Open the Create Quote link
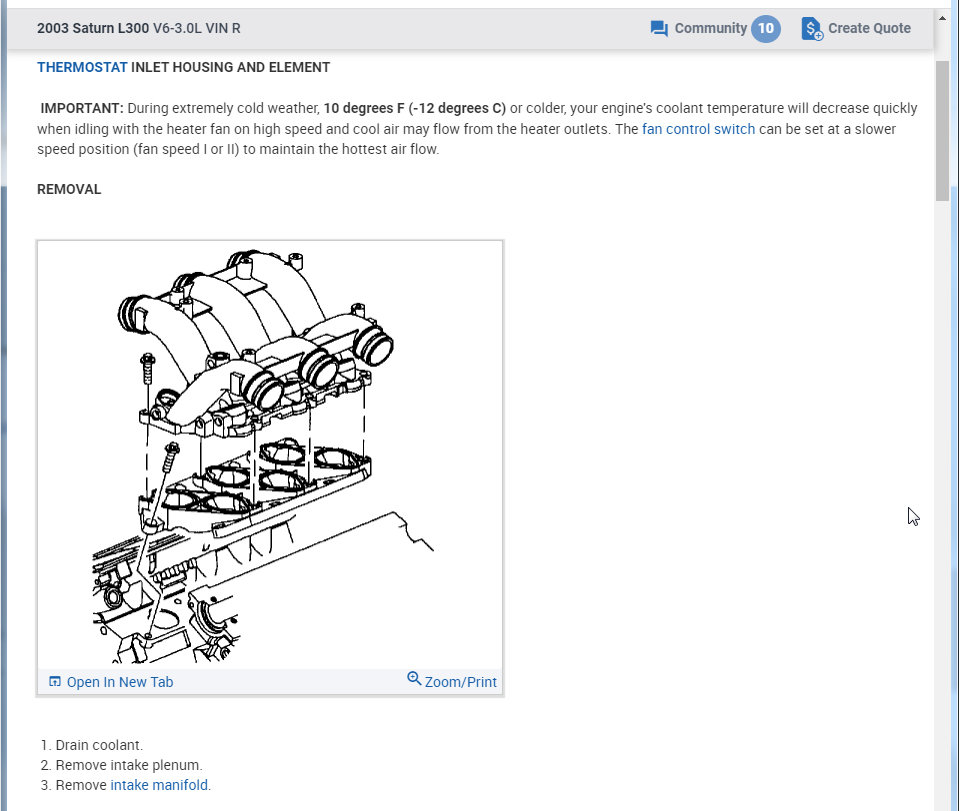The height and width of the screenshot is (811, 959). [869, 28]
